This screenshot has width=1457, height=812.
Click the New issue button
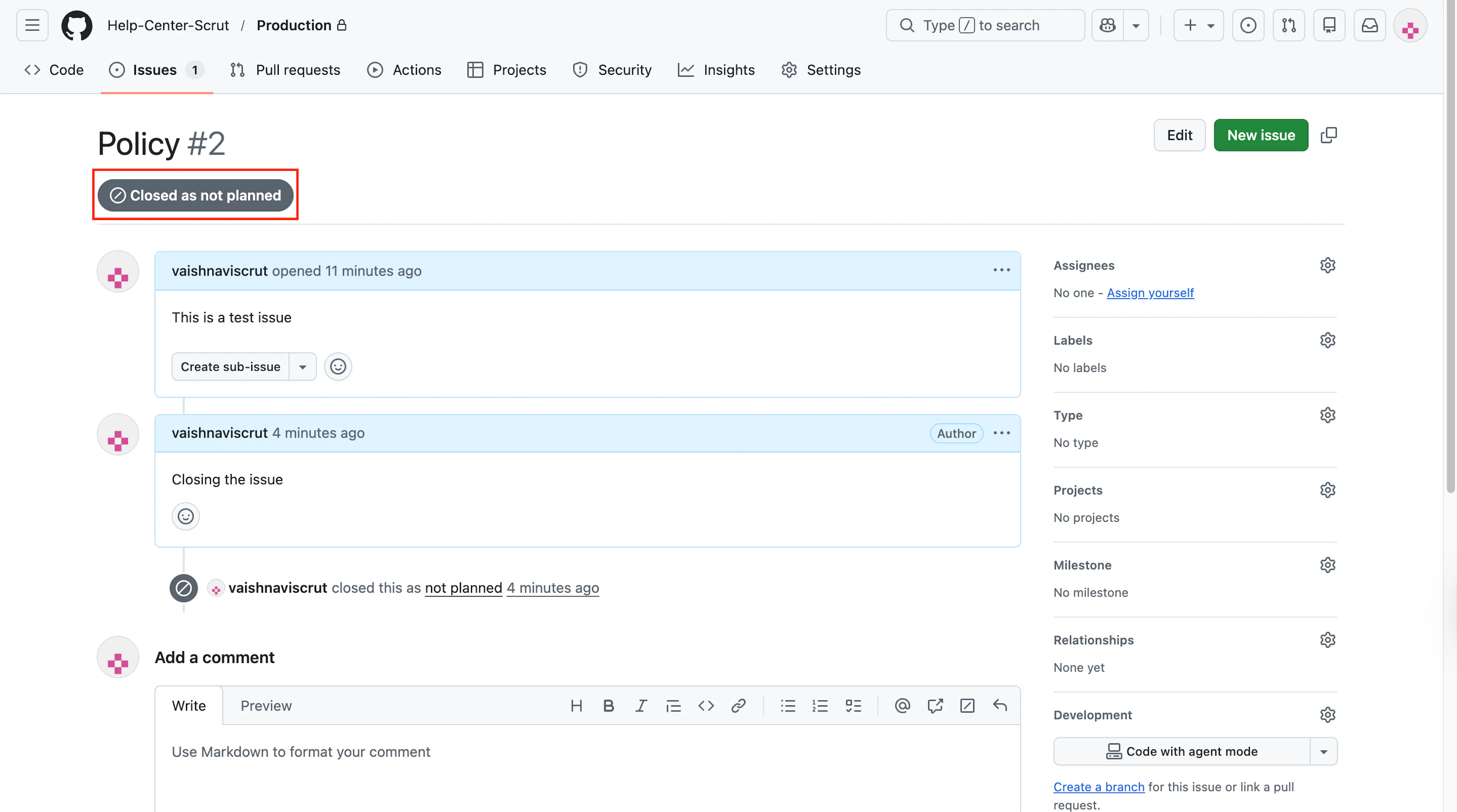pos(1261,135)
